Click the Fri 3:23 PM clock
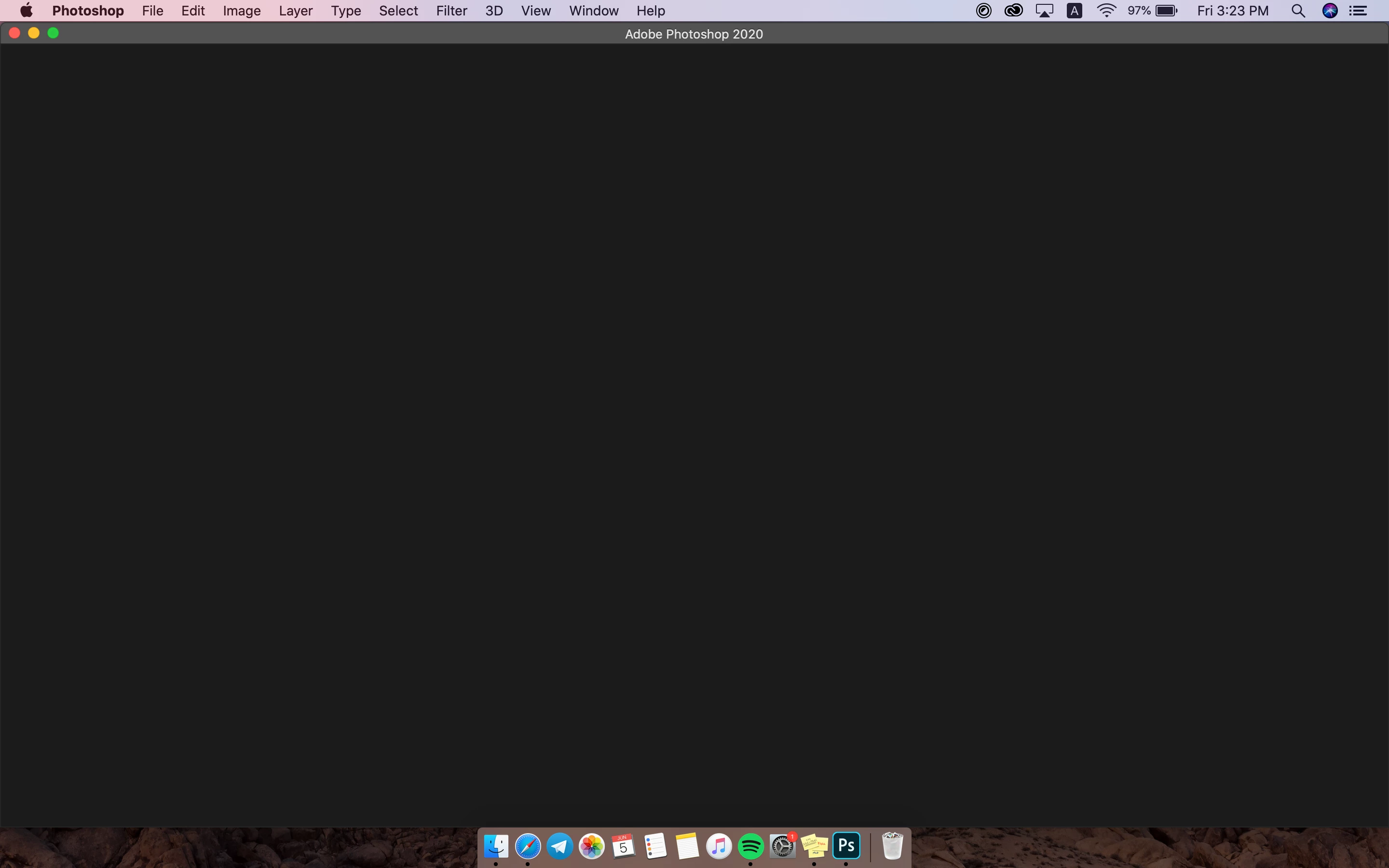Image resolution: width=1389 pixels, height=868 pixels. click(1232, 11)
